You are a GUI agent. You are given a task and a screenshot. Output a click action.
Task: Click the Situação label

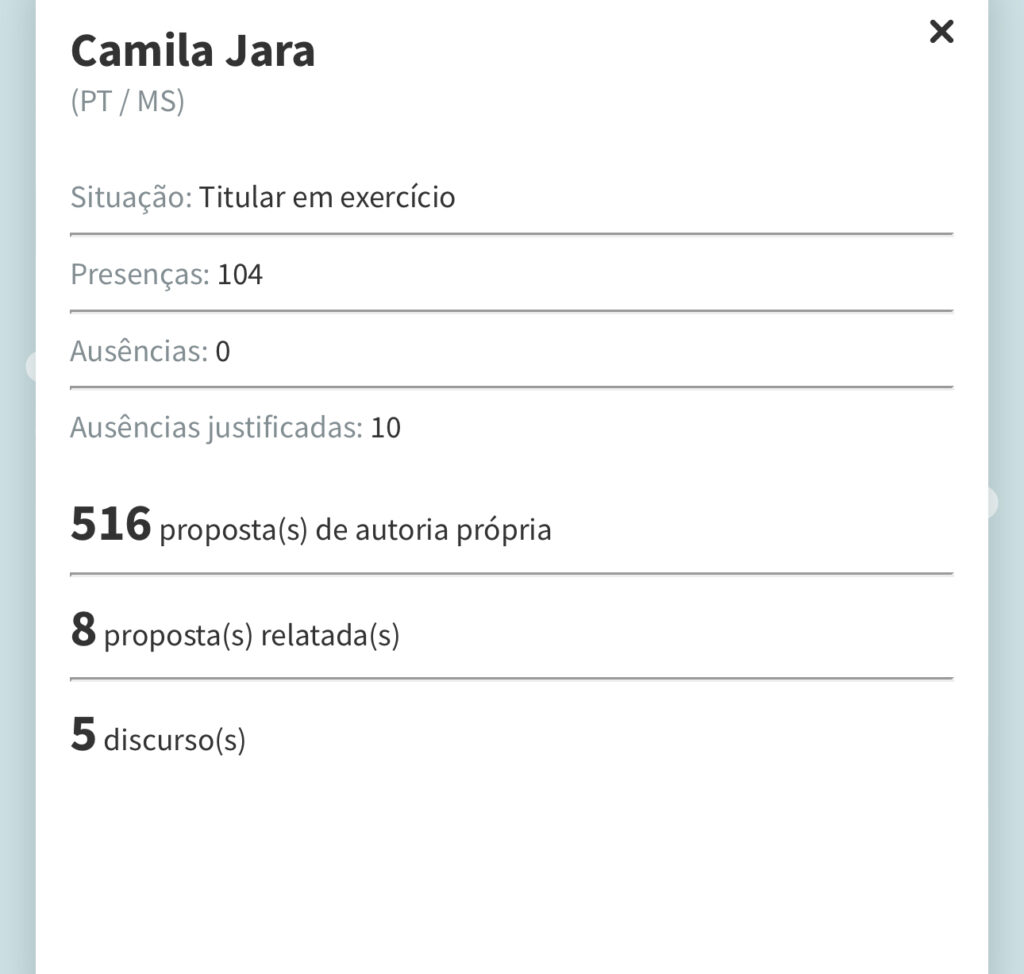(130, 197)
